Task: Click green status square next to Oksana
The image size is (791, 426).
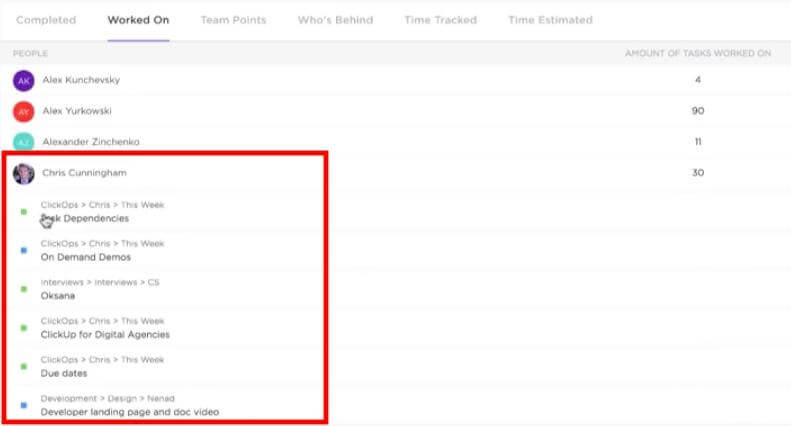Action: (x=24, y=289)
